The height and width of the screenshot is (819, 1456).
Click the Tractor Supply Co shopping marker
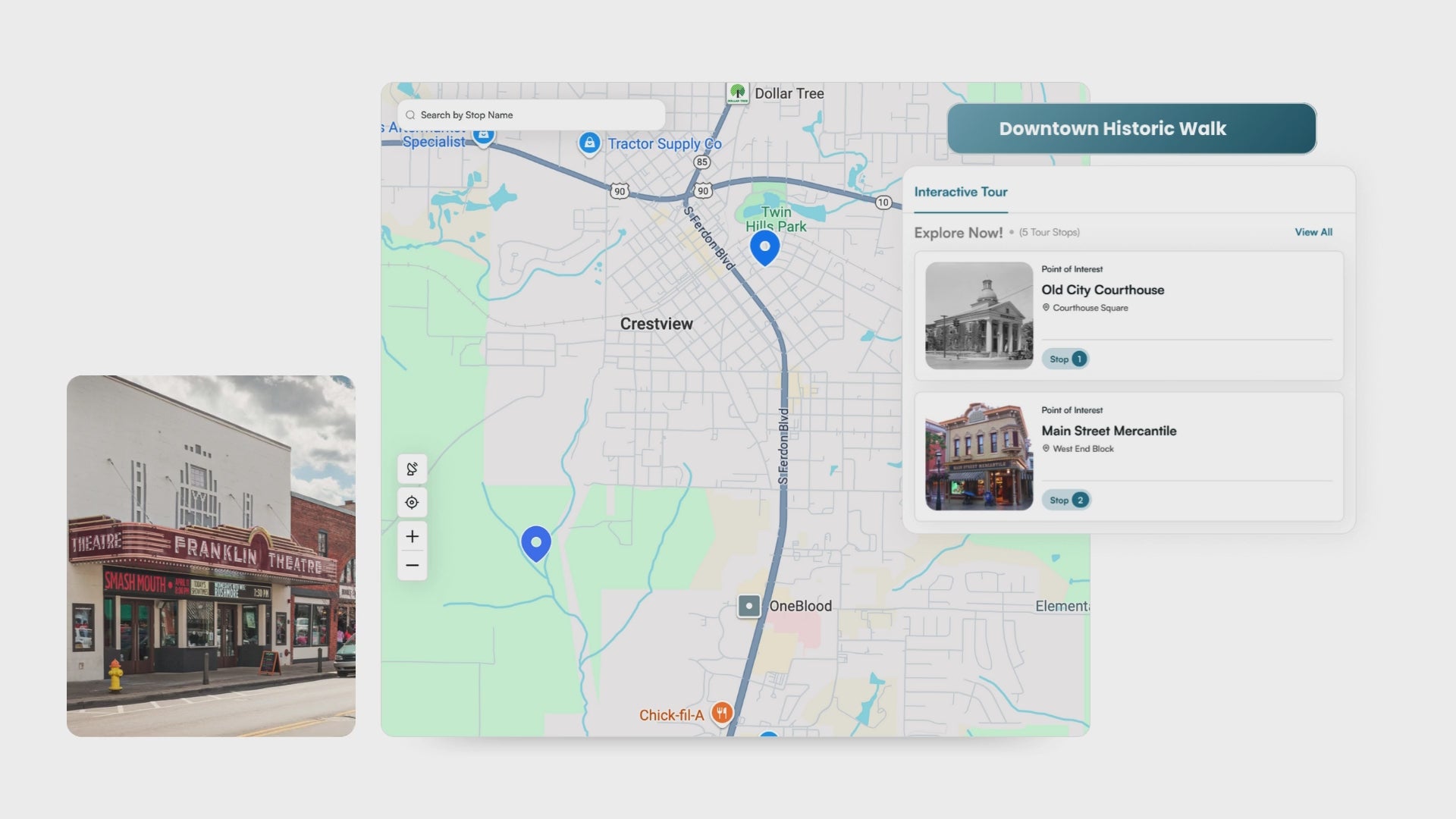589,143
